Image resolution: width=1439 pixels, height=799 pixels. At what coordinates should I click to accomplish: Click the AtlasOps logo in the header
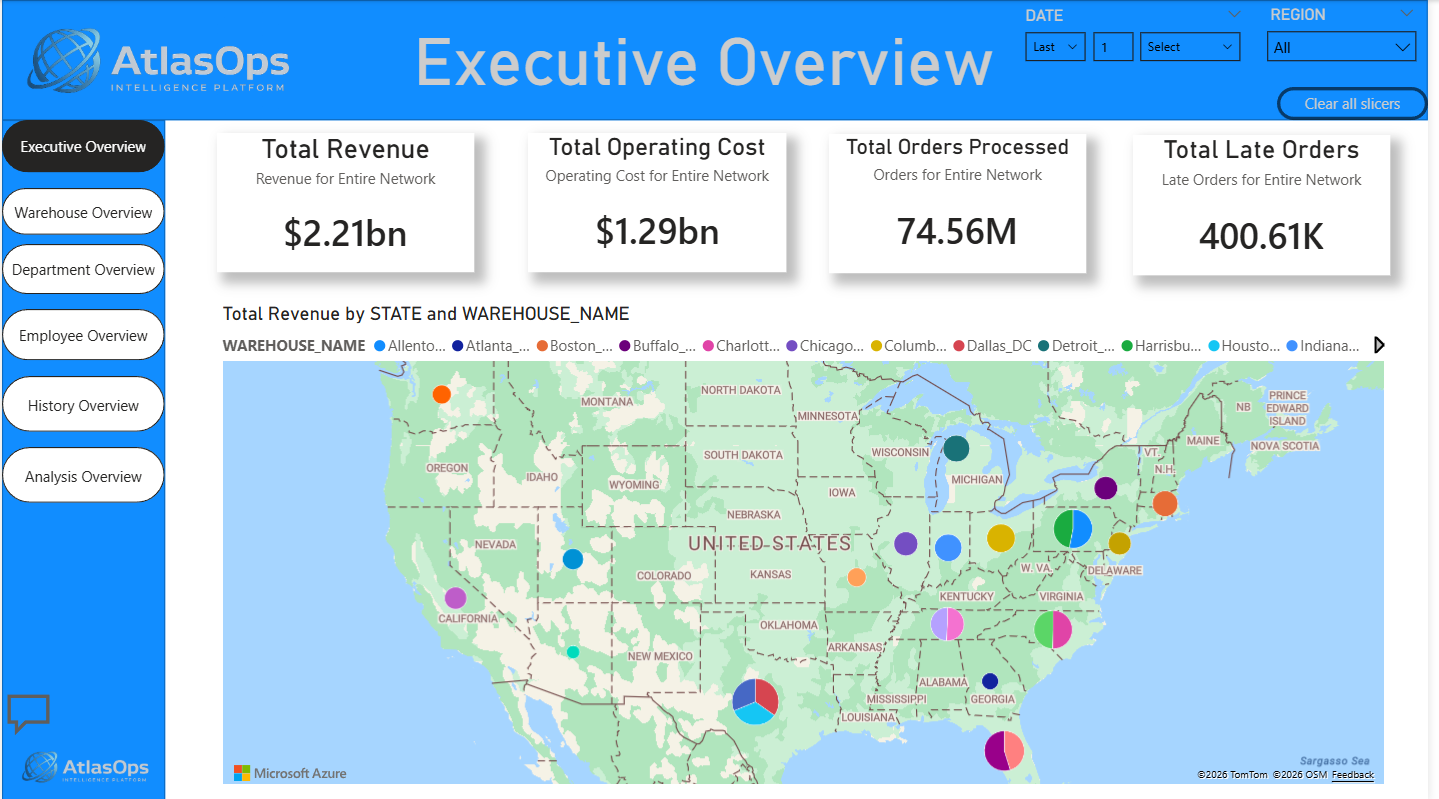[157, 60]
